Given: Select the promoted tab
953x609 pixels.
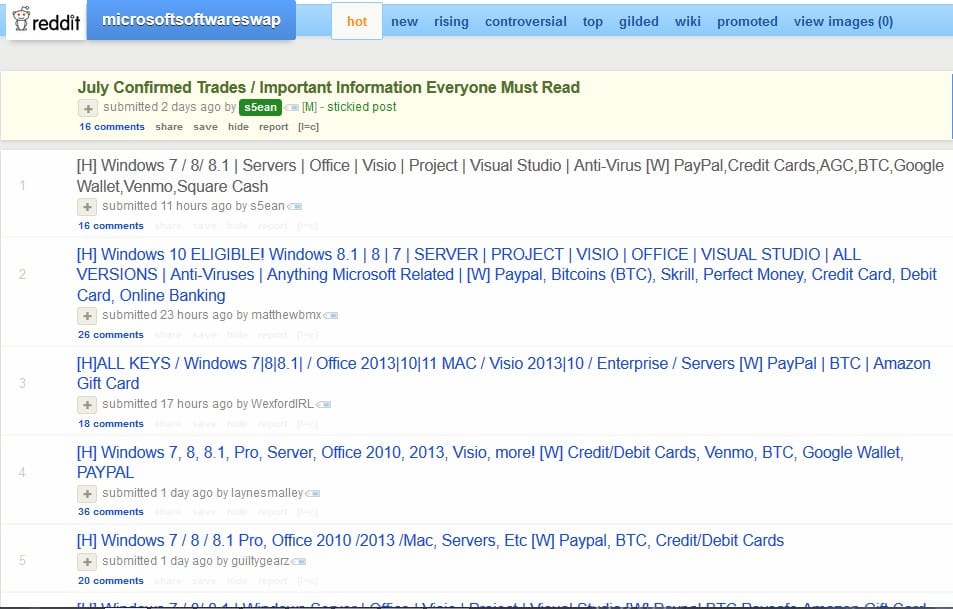Looking at the screenshot, I should [x=747, y=21].
